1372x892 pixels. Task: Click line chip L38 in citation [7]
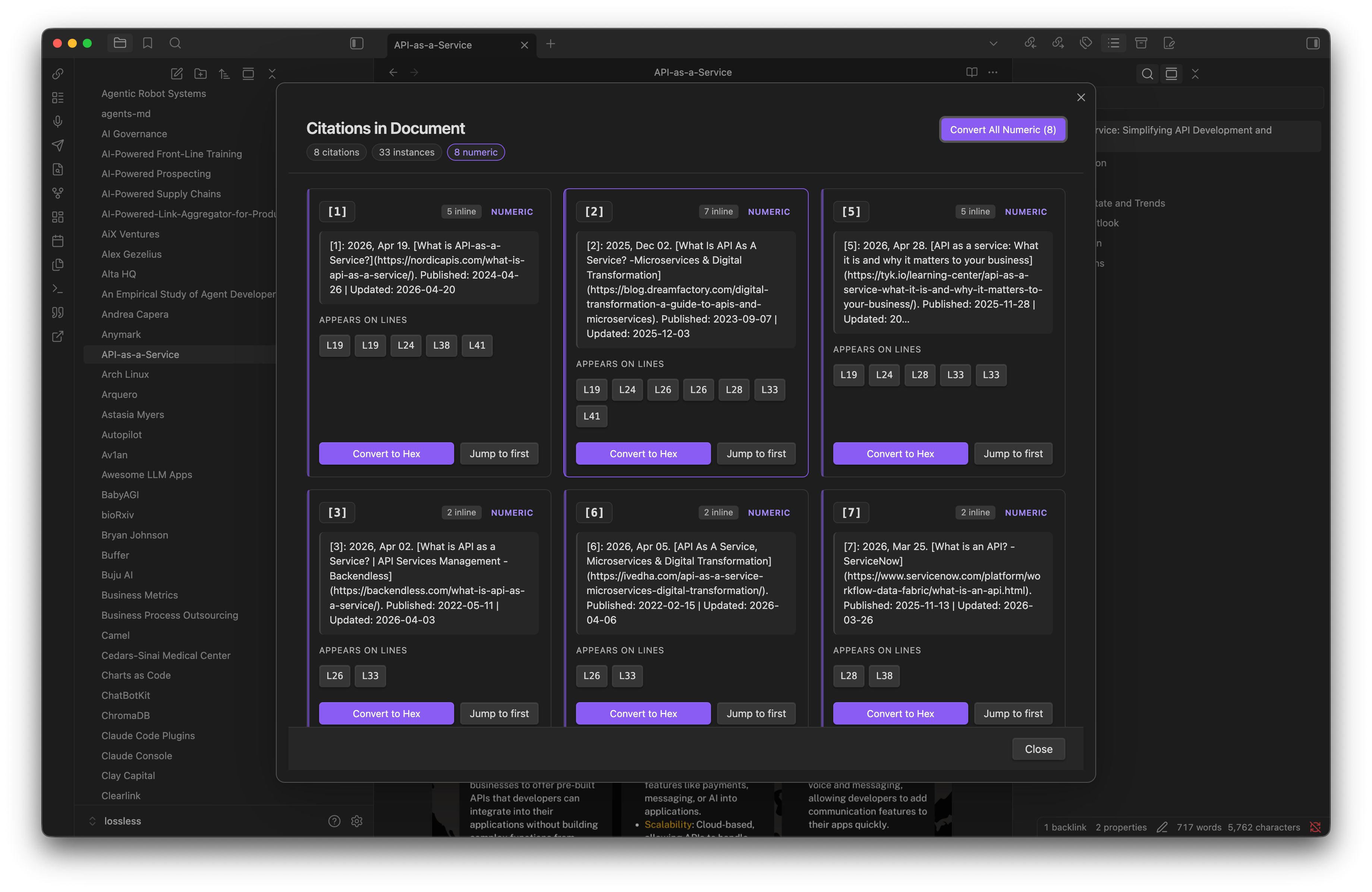click(884, 675)
